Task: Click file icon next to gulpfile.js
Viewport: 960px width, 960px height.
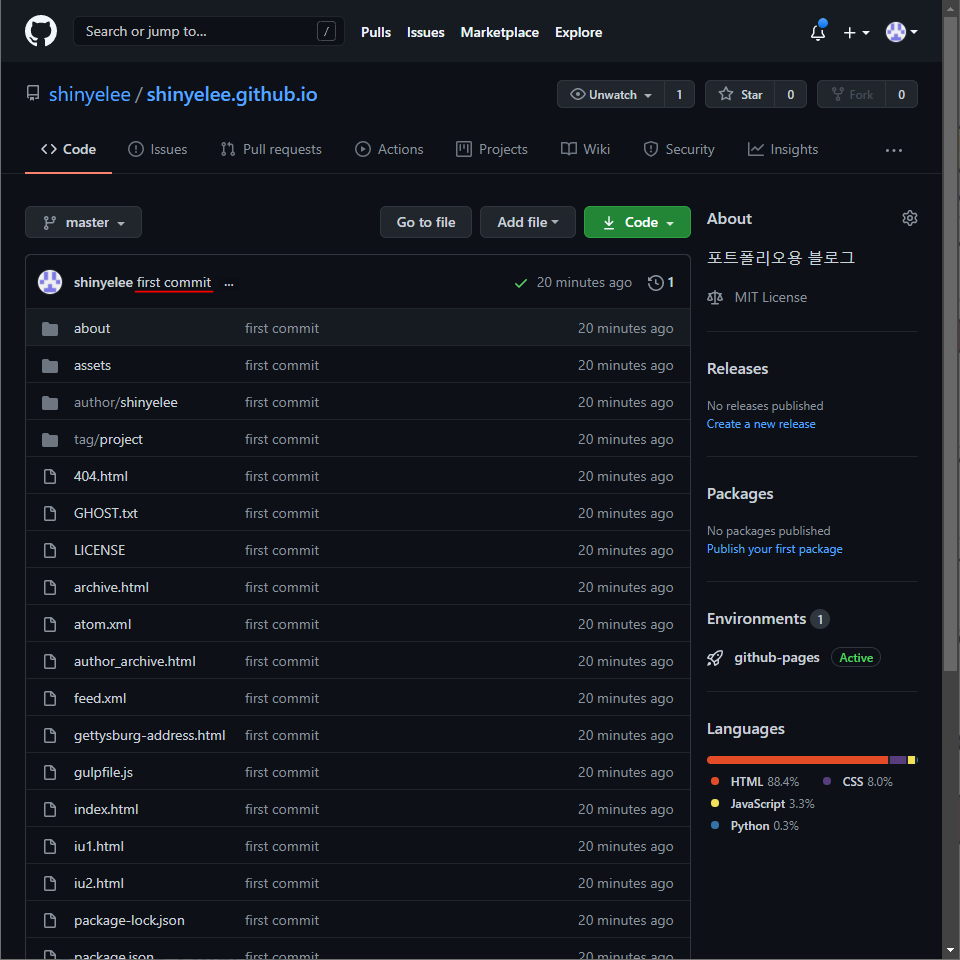Action: [x=50, y=773]
